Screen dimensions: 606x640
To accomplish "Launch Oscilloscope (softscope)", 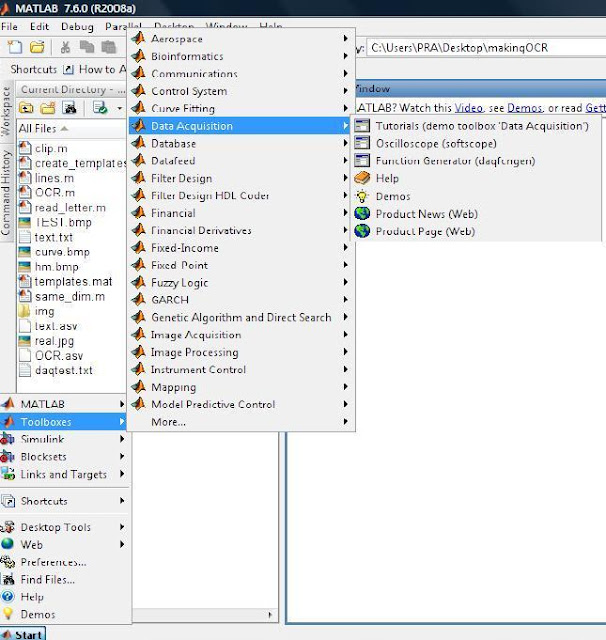I will coord(475,143).
